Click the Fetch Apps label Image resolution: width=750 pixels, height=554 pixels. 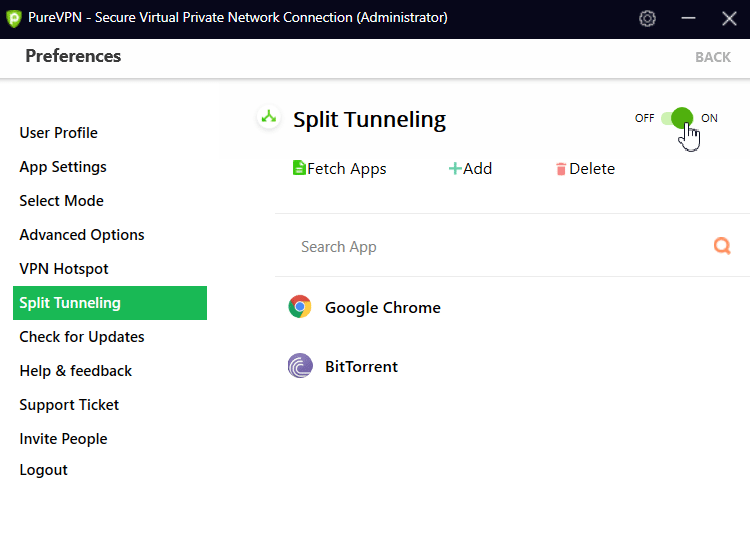(347, 168)
